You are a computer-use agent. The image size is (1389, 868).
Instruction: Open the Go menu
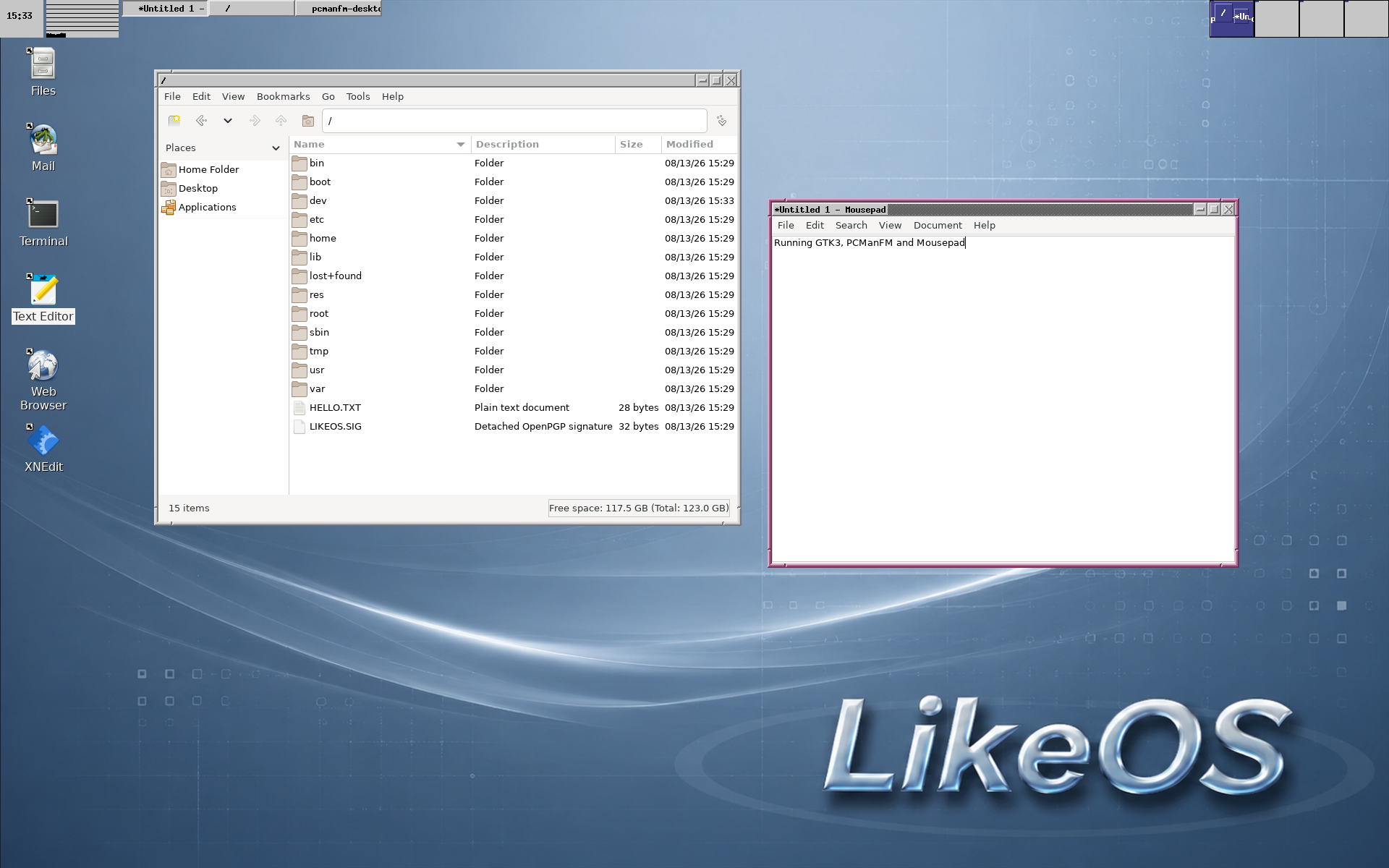tap(328, 96)
